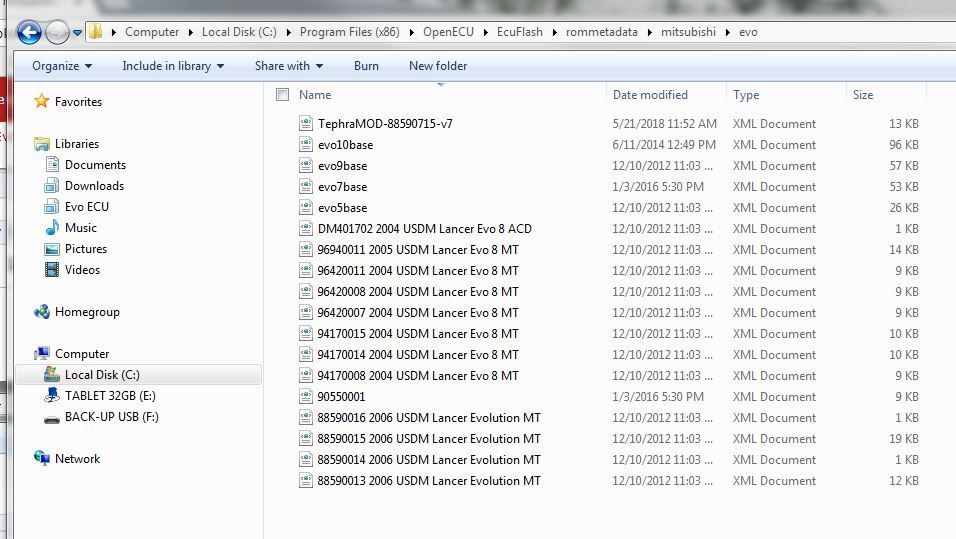Click OpenECU in the address breadcrumb
Screen dimensions: 956x539
point(448,32)
